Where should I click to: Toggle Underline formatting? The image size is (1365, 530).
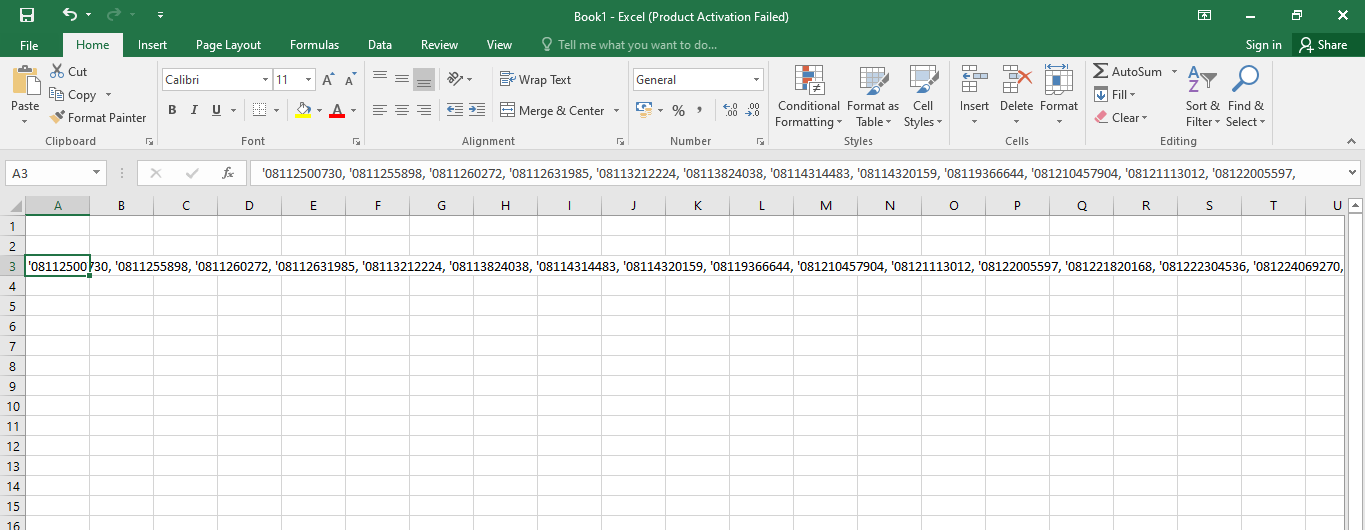coord(216,110)
